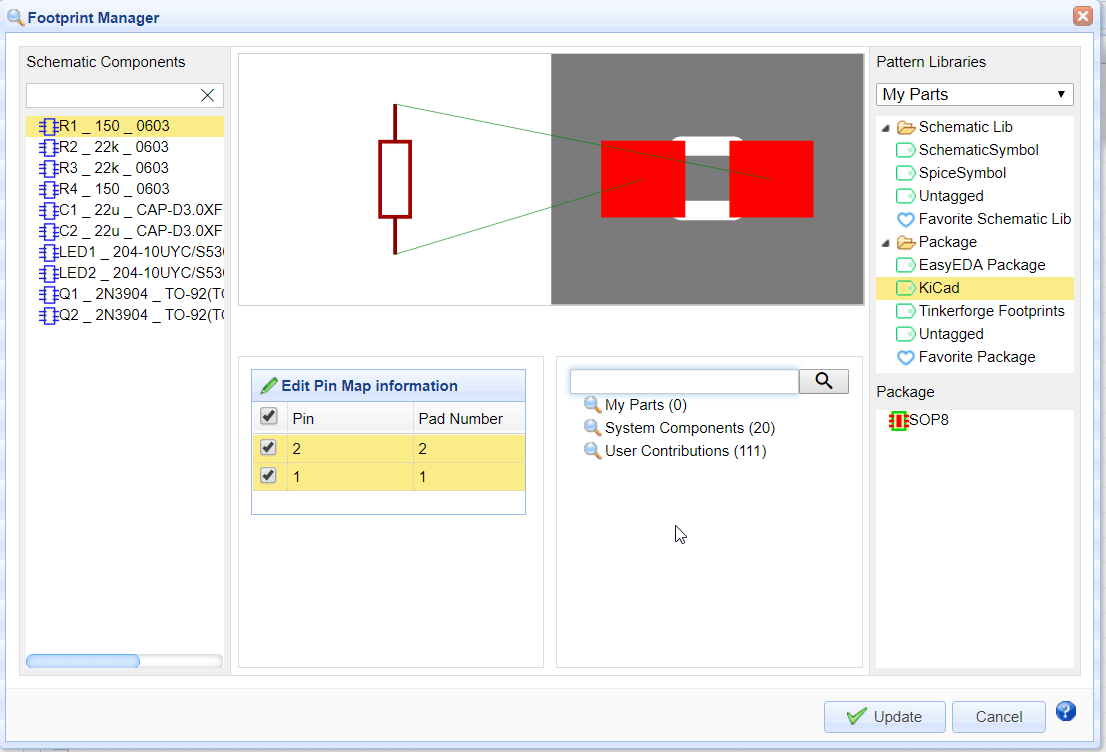This screenshot has width=1106, height=752.
Task: Collapse the Package folder tree
Action: [885, 243]
